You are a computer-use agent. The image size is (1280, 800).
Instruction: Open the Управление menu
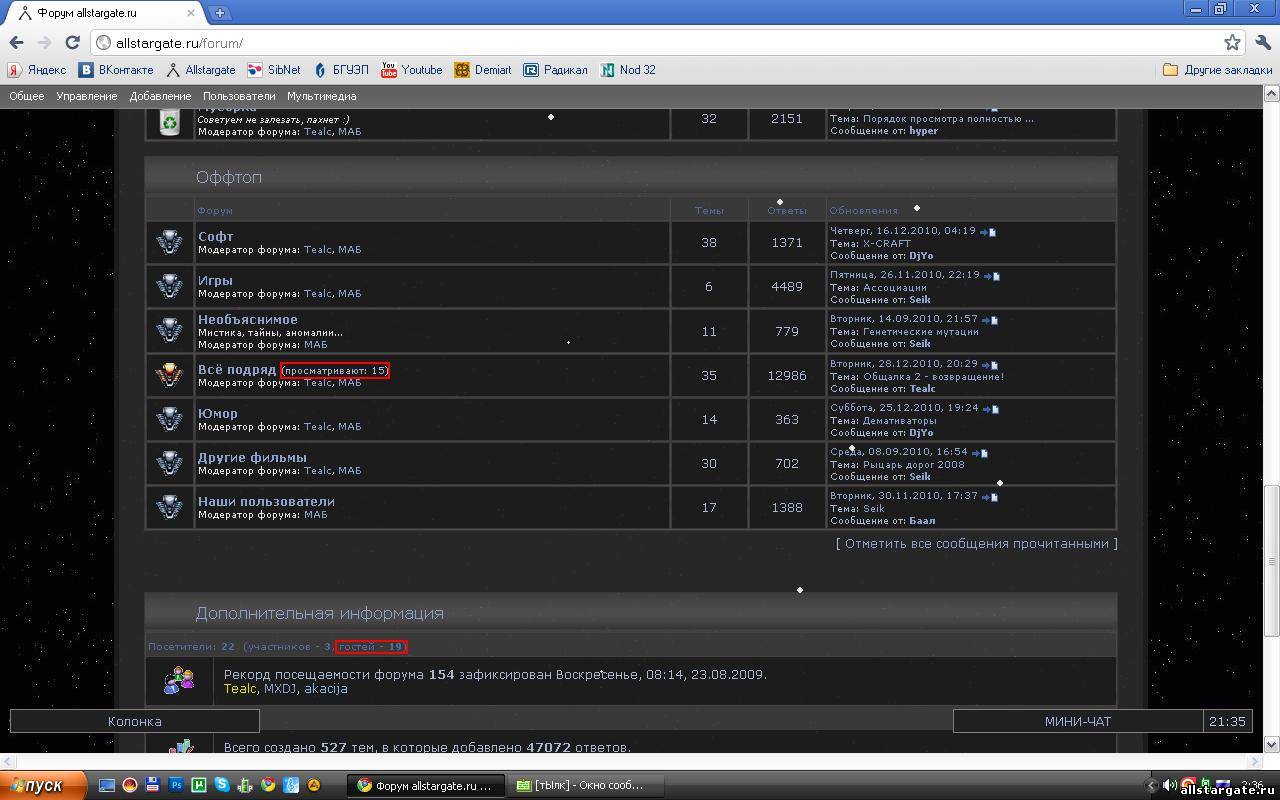tap(86, 96)
